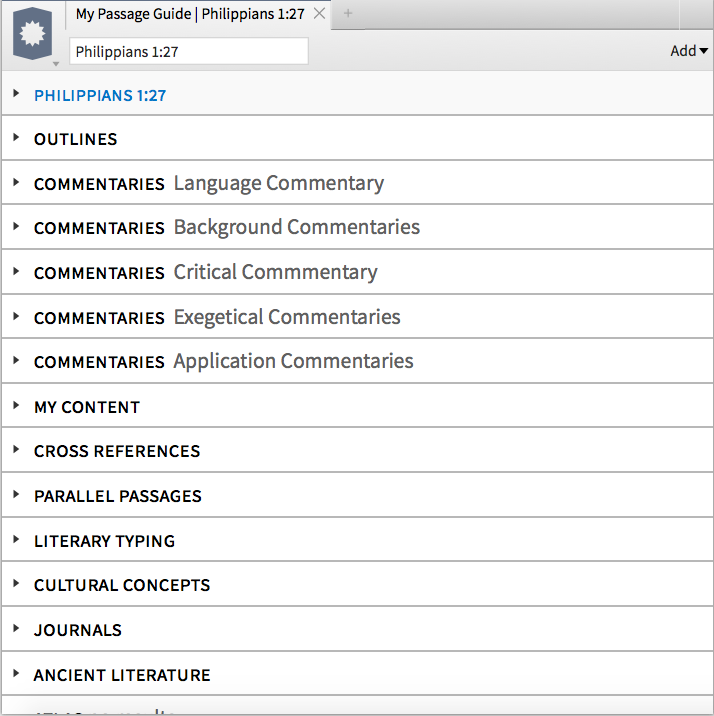Open the Add dropdown menu
This screenshot has height=716, width=714.
689,51
